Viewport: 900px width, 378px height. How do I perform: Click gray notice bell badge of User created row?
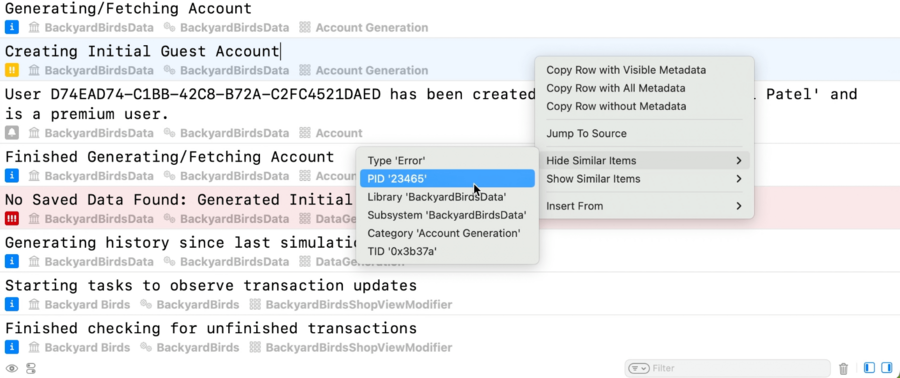[x=11, y=133]
